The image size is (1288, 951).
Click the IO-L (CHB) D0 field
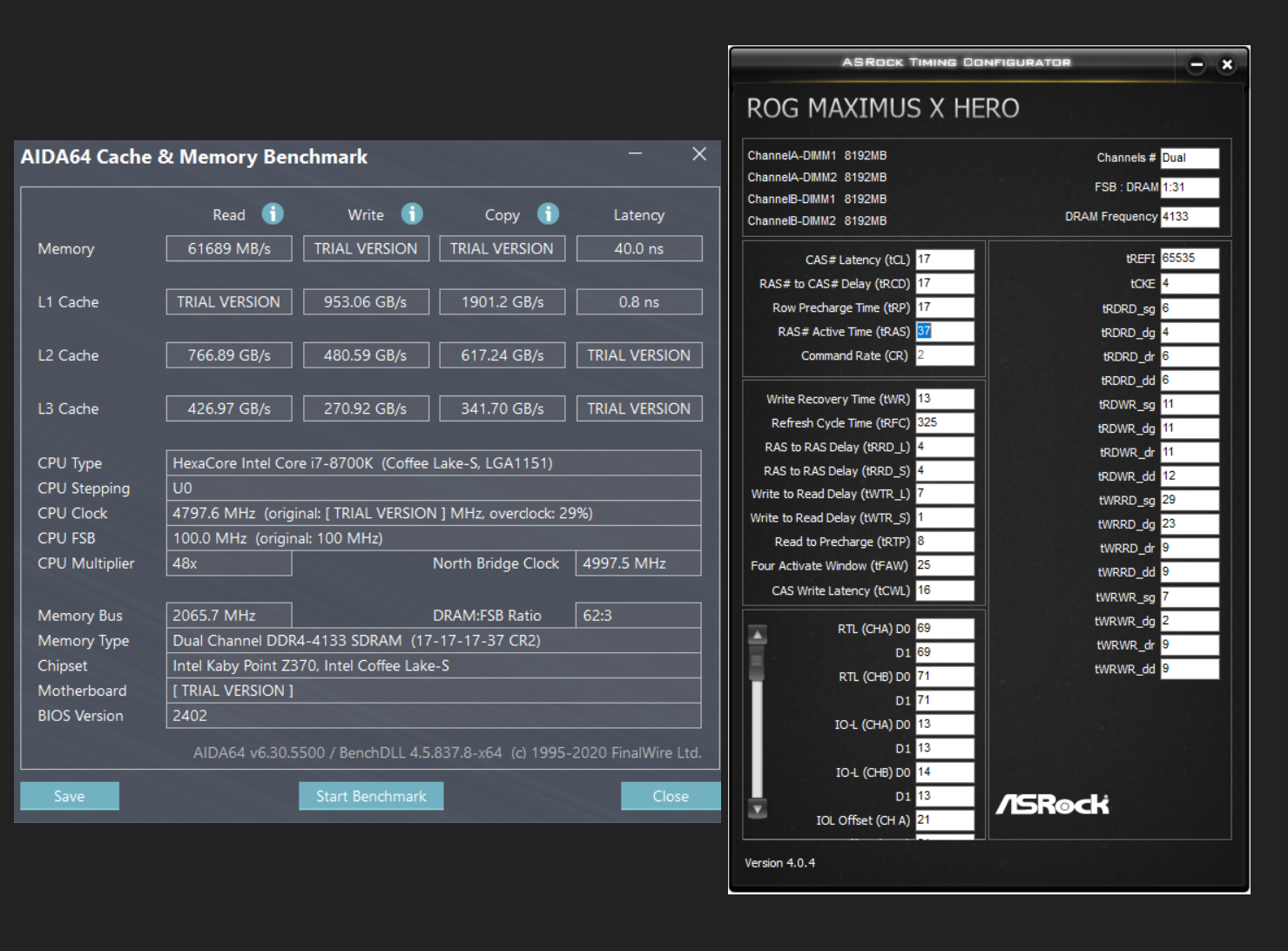945,772
